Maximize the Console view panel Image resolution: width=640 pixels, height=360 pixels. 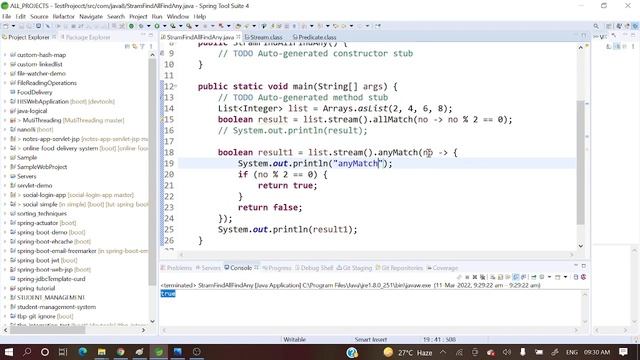584,266
